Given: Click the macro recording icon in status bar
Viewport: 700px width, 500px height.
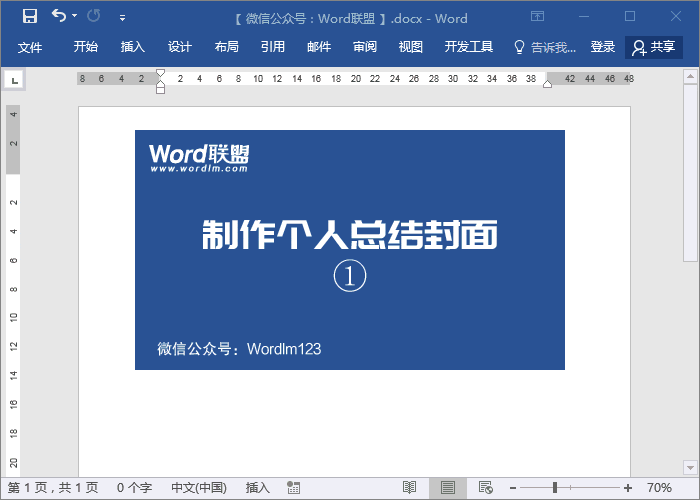Looking at the screenshot, I should (293, 488).
